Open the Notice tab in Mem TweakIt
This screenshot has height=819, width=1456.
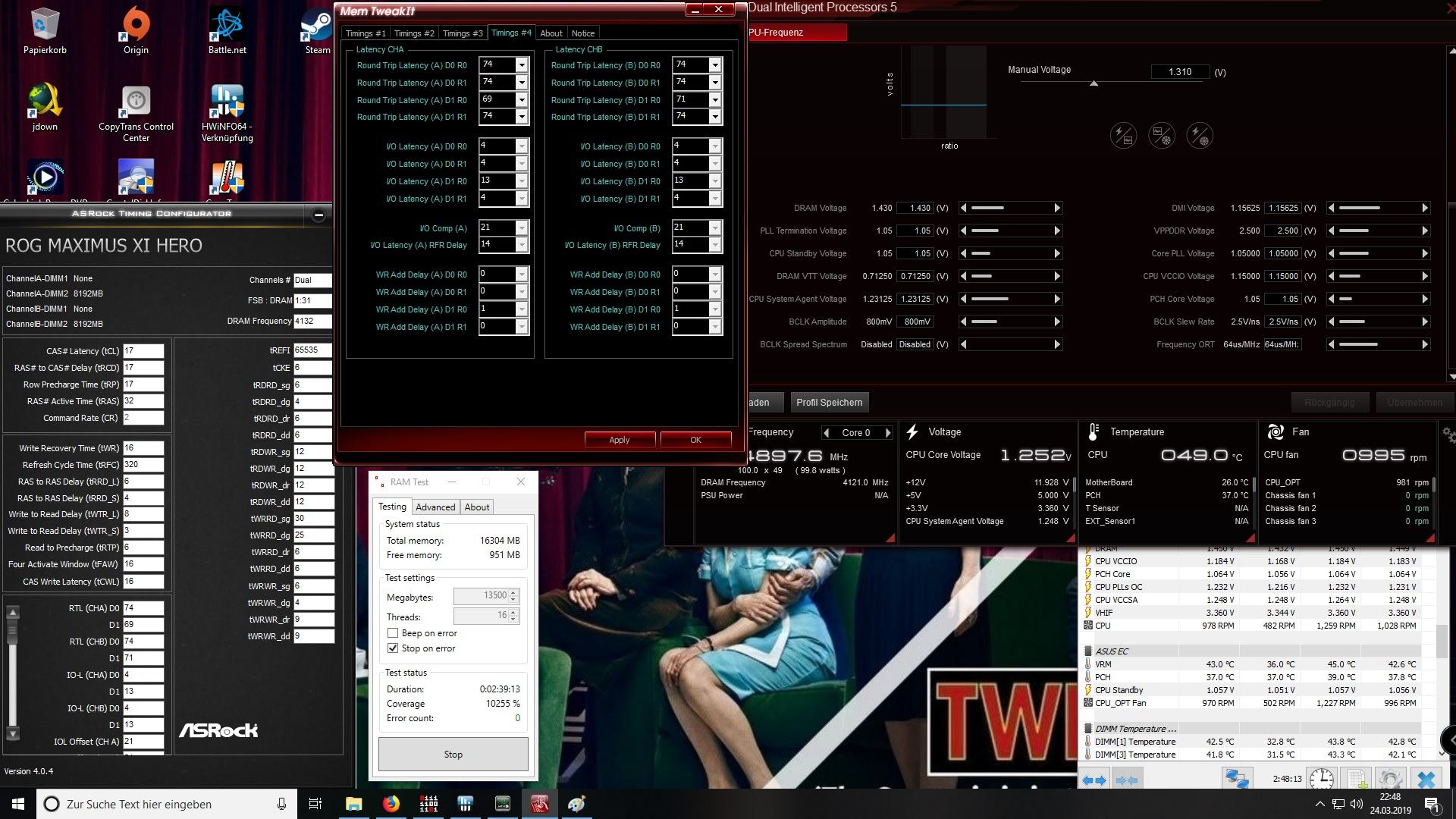click(x=583, y=33)
